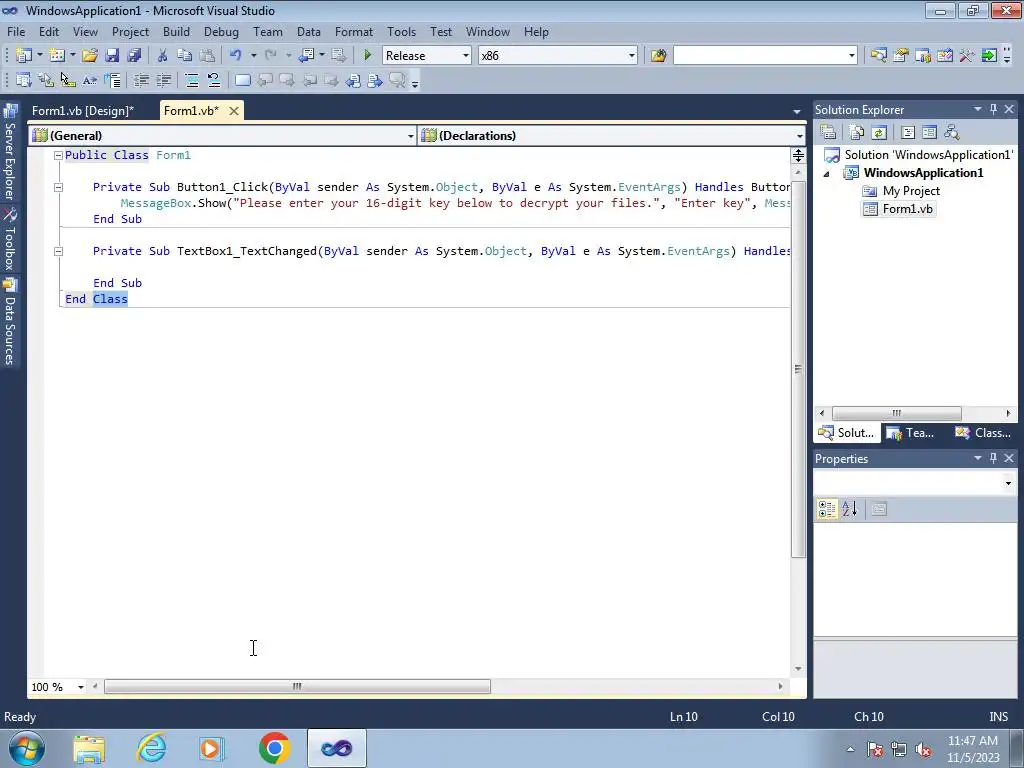
Task: Click the Increase Line Indent icon
Action: (x=163, y=80)
